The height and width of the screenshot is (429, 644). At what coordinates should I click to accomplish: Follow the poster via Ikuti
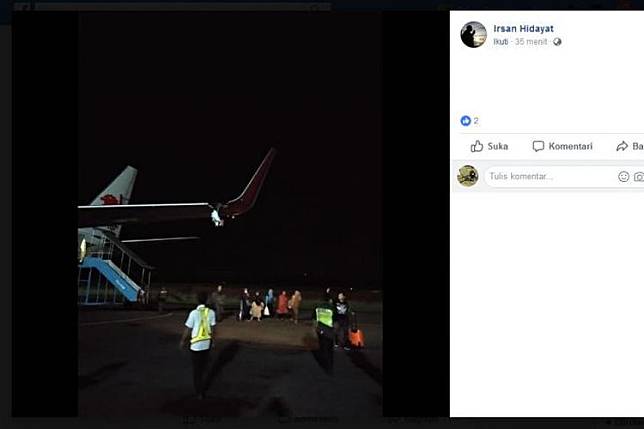click(x=501, y=42)
